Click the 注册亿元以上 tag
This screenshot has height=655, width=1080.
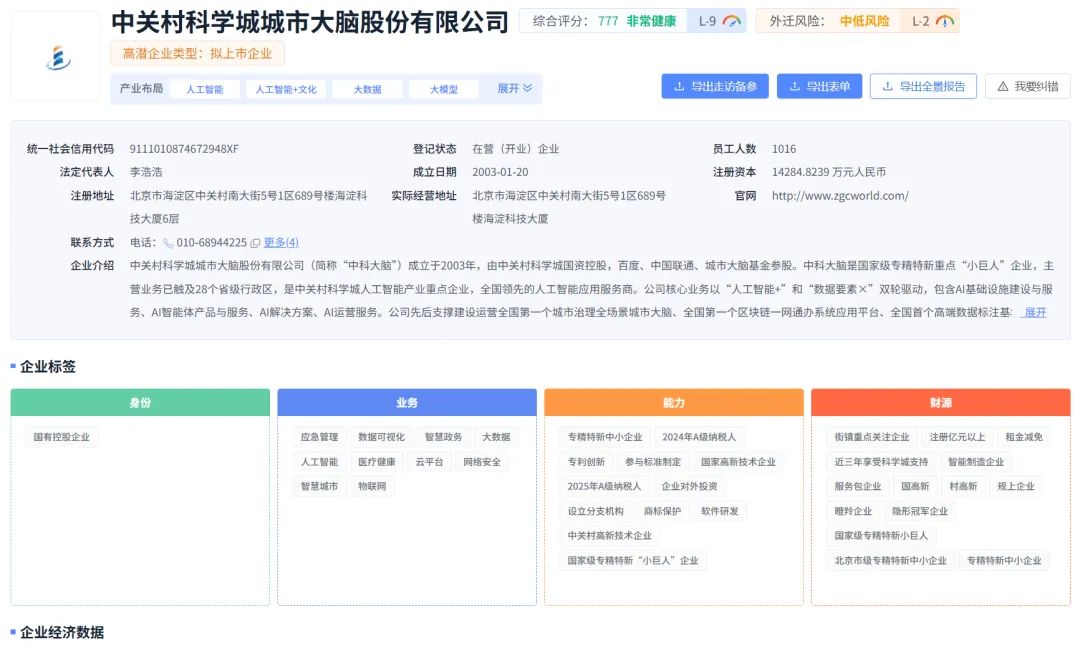[957, 437]
